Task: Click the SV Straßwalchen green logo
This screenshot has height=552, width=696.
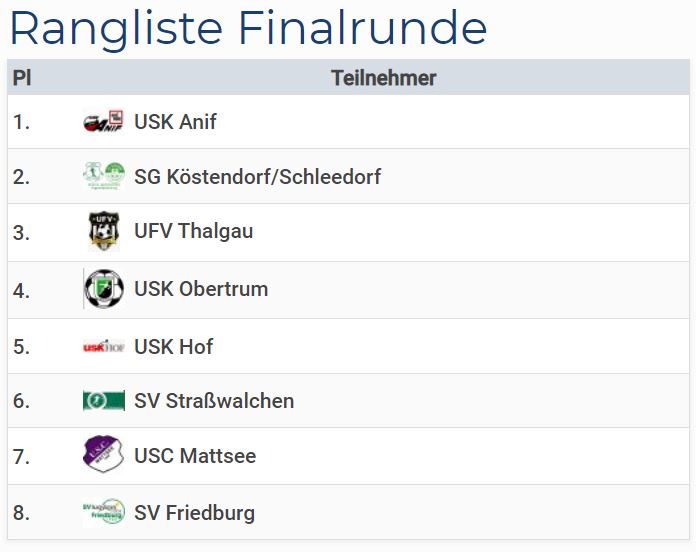Action: pos(103,401)
